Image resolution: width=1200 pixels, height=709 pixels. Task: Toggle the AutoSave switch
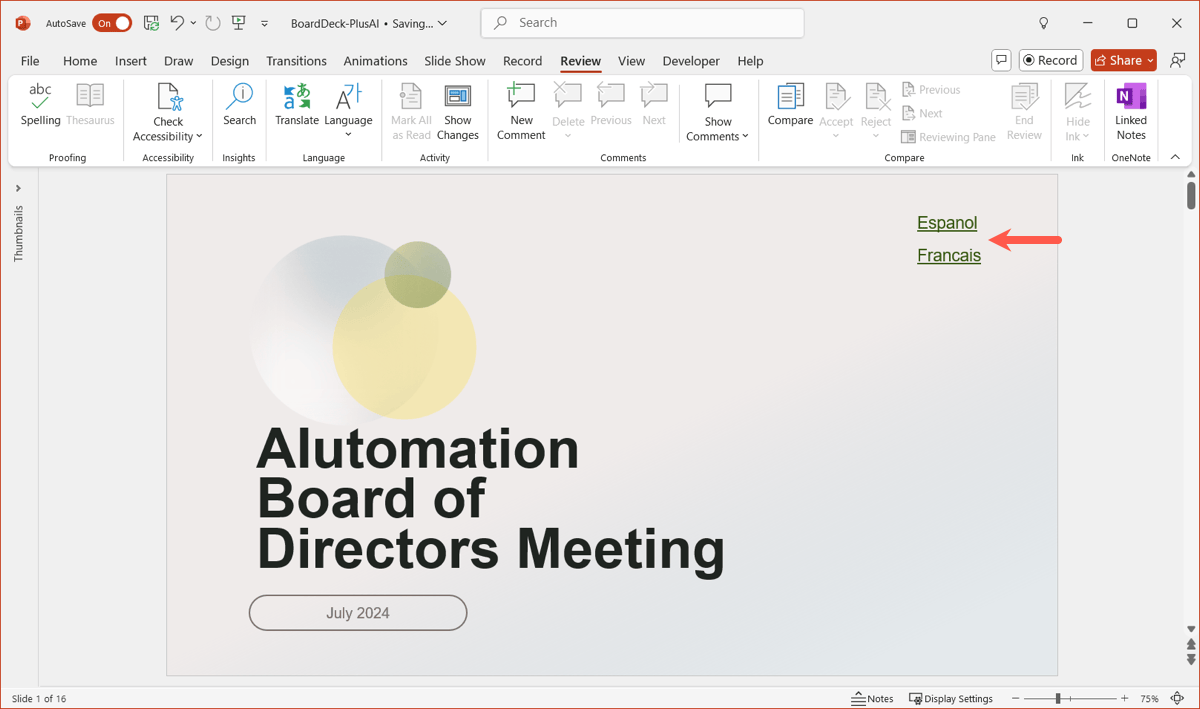pos(112,23)
